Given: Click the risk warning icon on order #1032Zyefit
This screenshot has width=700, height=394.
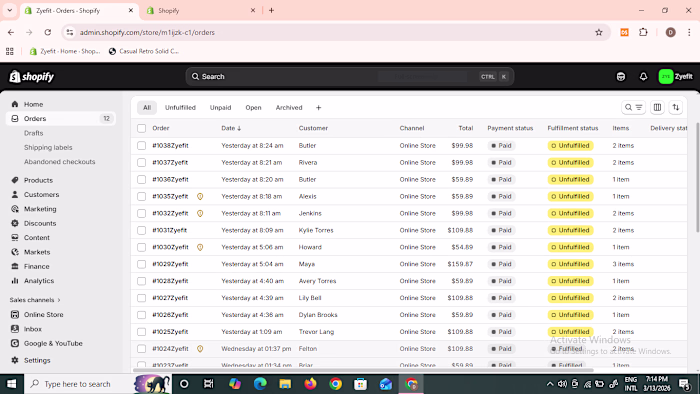Looking at the screenshot, I should pyautogui.click(x=200, y=213).
